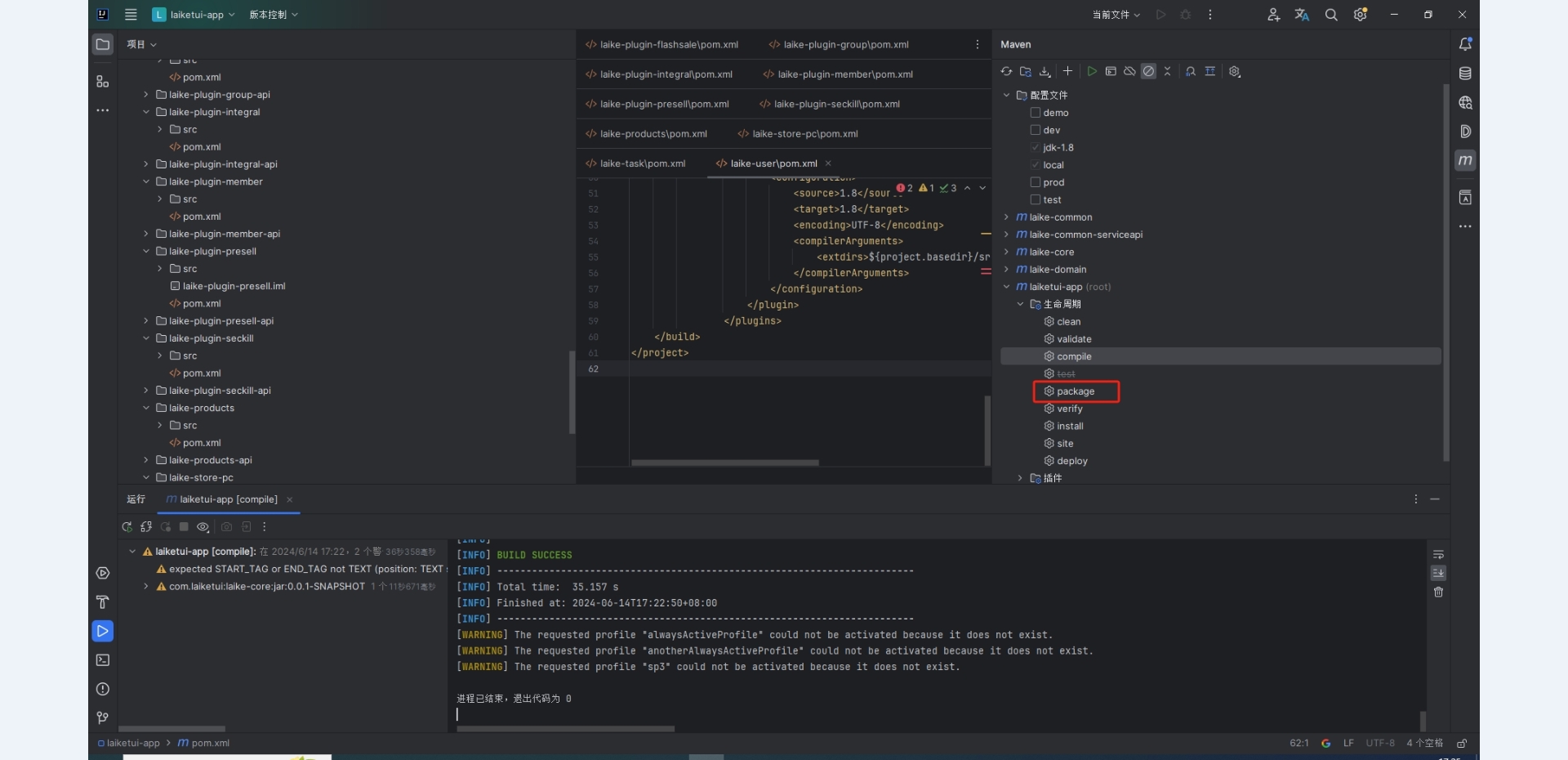Screen dimensions: 1568x760
Task: Click the Maven reload all projects icon
Action: click(1006, 72)
